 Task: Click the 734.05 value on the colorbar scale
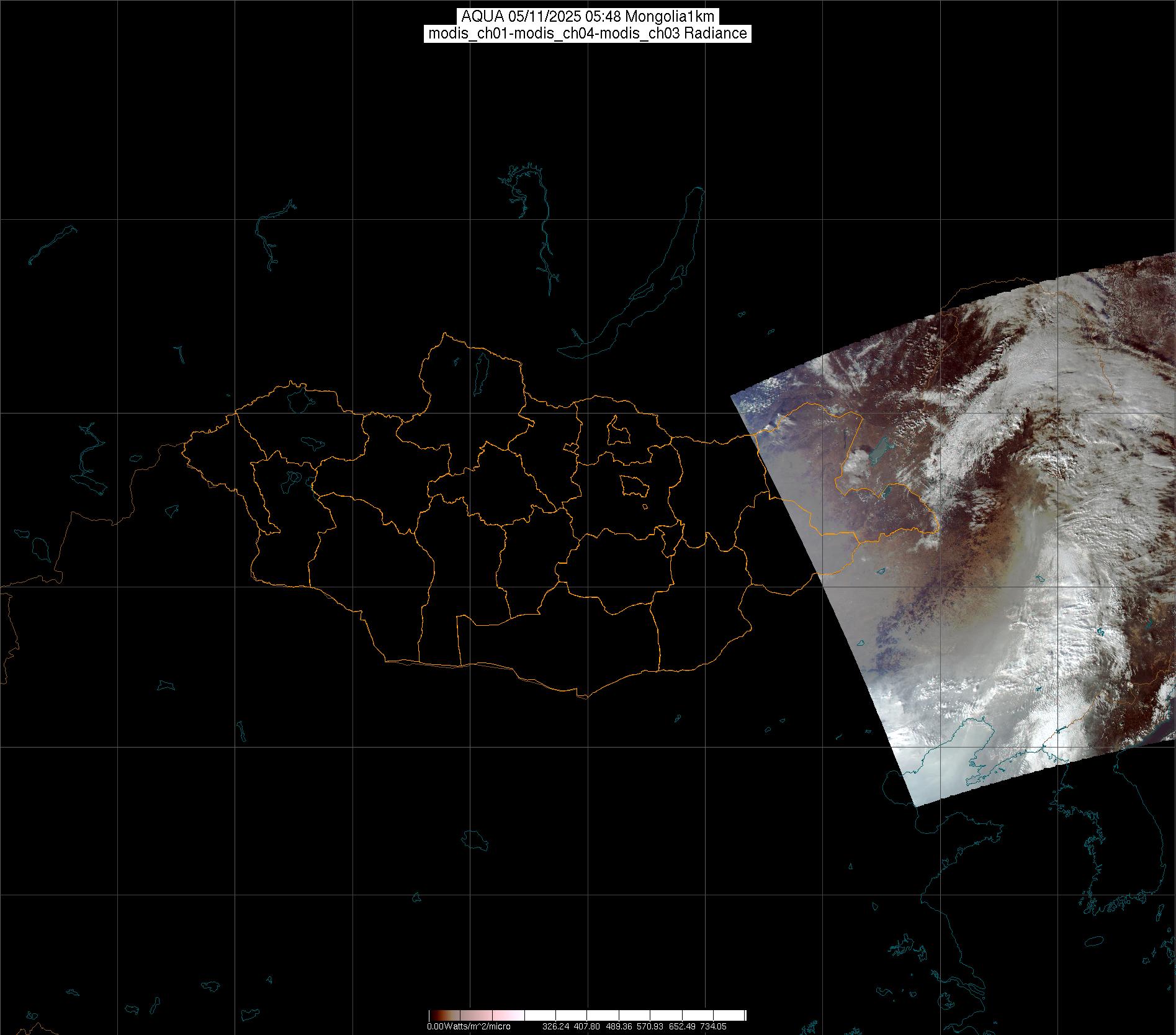click(713, 1026)
